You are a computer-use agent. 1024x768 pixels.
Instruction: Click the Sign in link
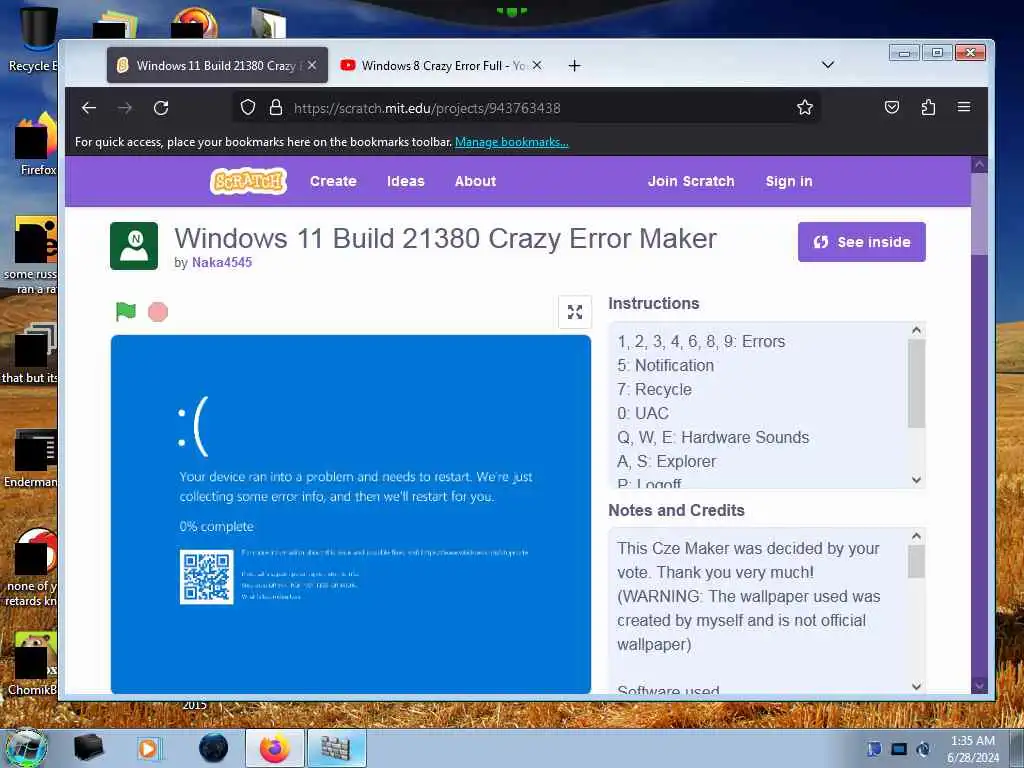click(789, 182)
